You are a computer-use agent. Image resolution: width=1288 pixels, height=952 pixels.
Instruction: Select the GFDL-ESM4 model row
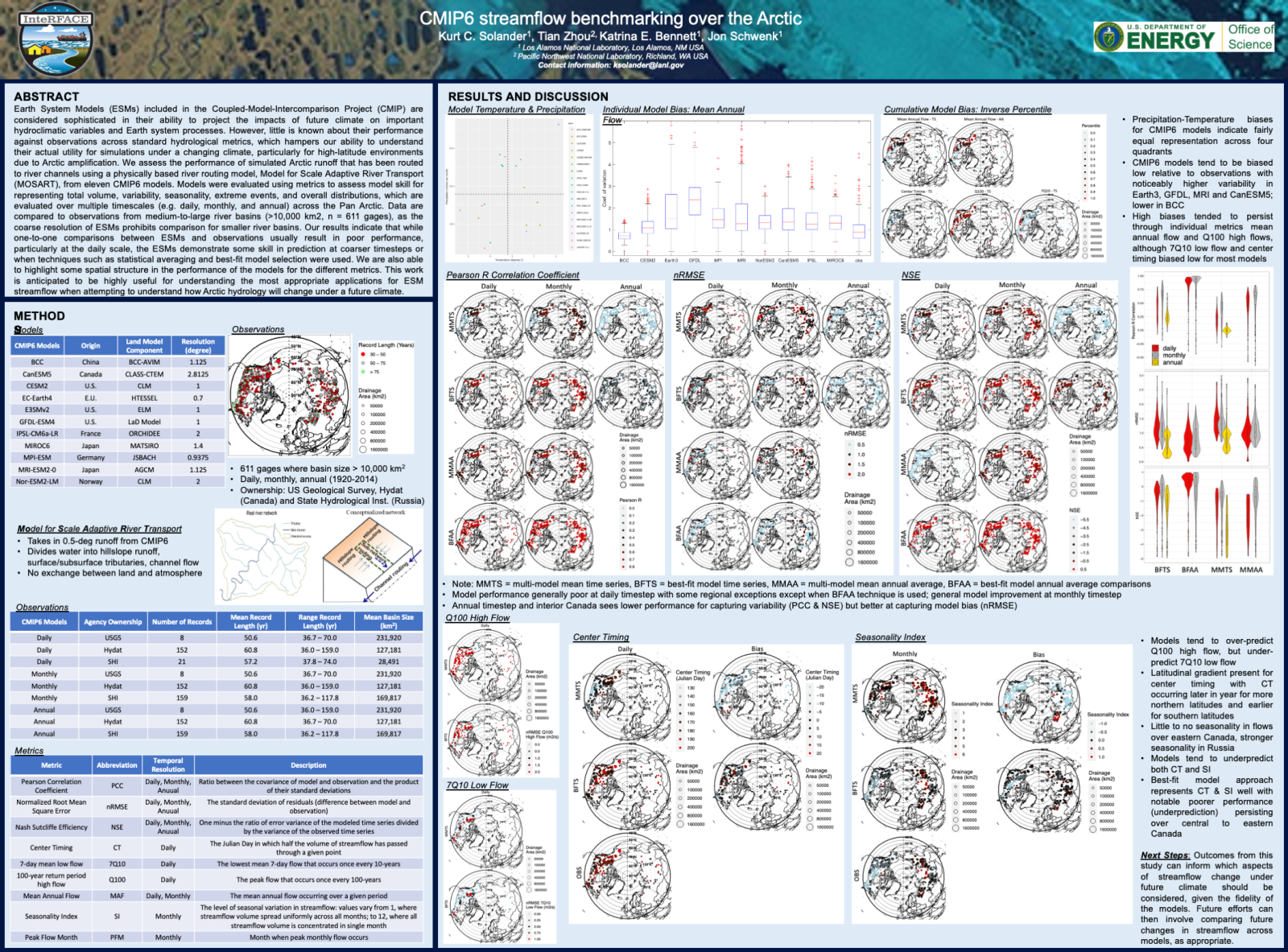pyautogui.click(x=118, y=422)
